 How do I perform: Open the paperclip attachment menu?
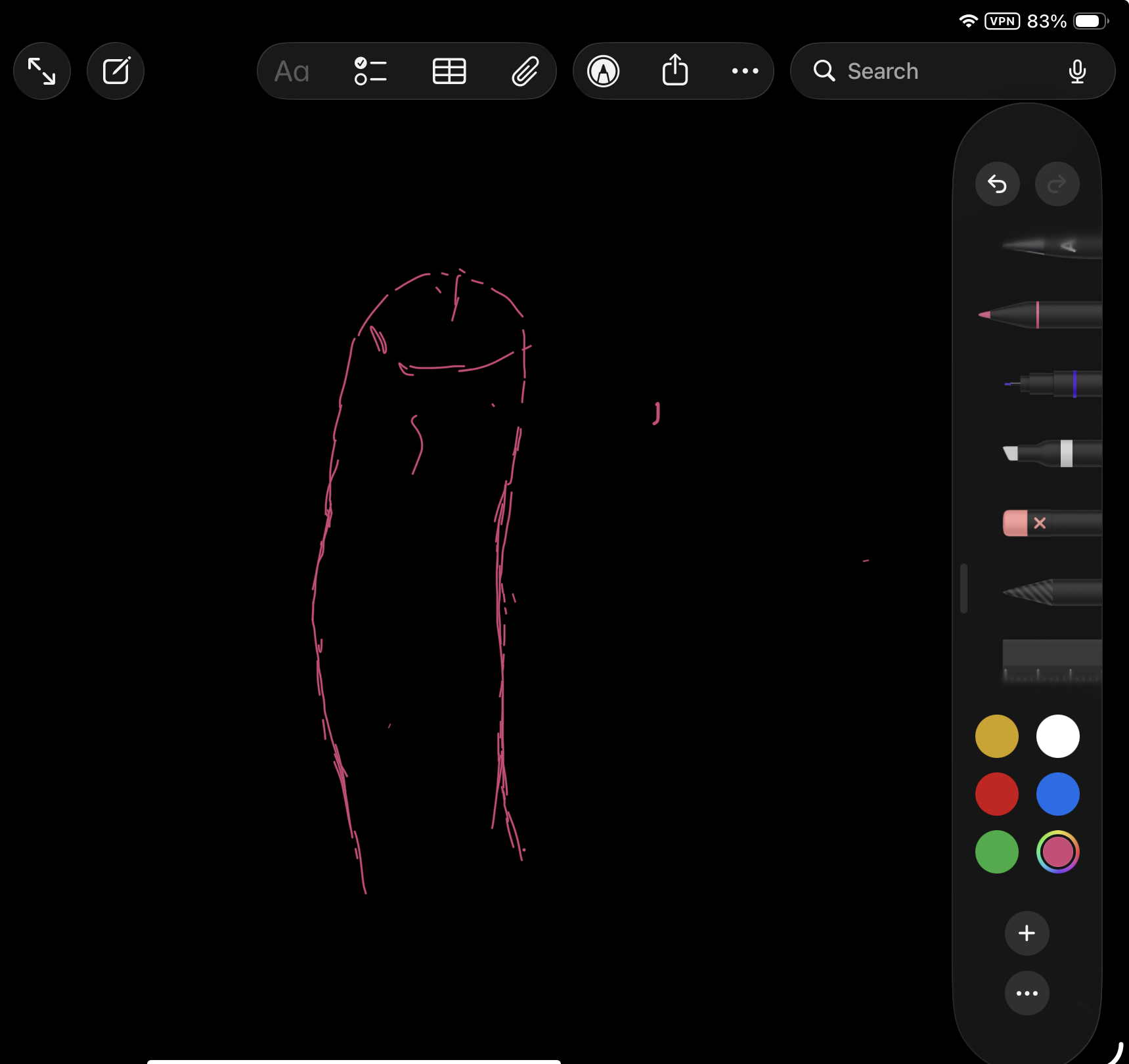(525, 71)
